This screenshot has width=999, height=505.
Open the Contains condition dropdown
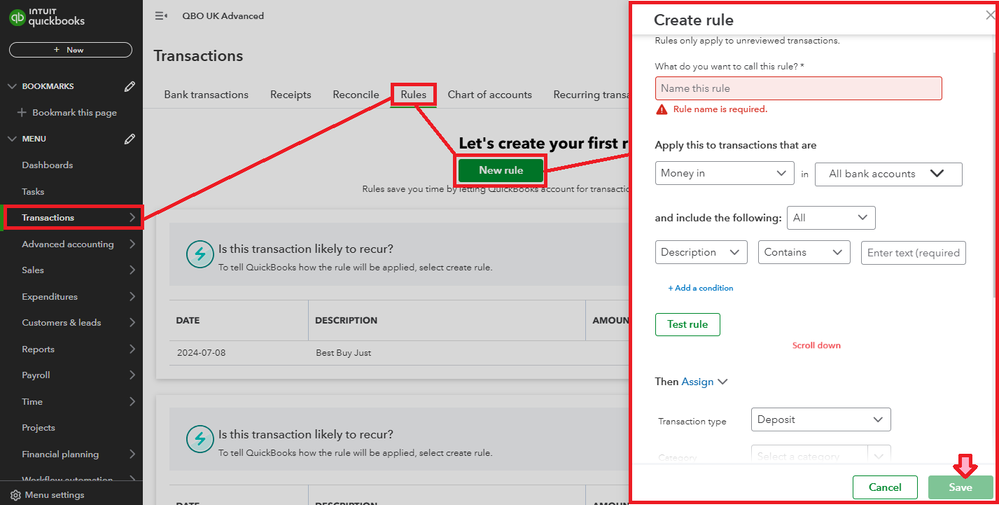[x=804, y=253]
